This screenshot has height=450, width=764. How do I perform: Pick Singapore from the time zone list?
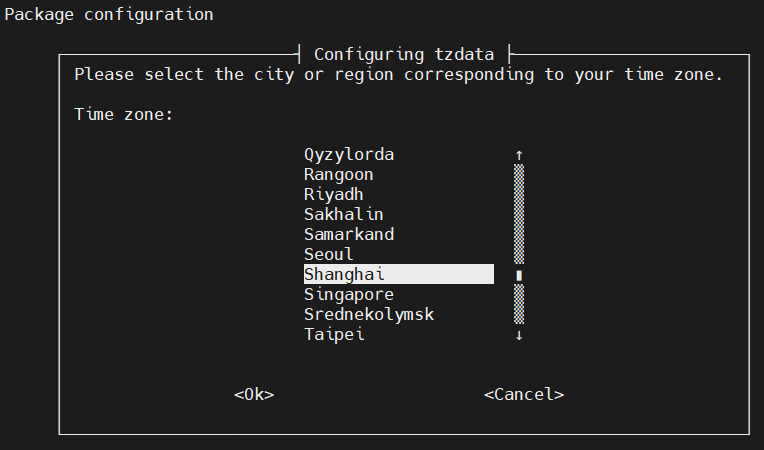(349, 295)
